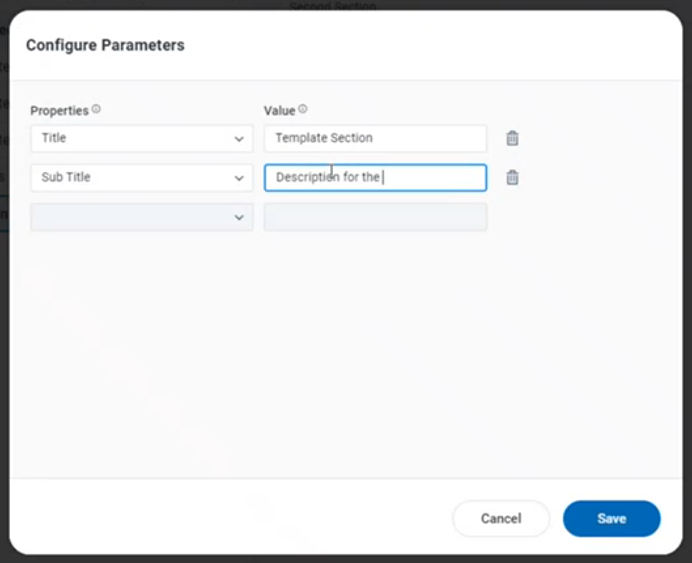
Task: Click the chevron in the blank property dropdown
Action: click(x=239, y=217)
